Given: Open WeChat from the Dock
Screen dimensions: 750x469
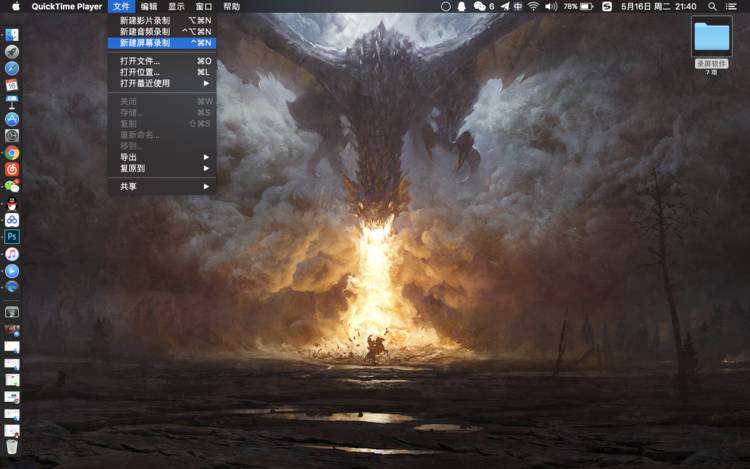Looking at the screenshot, I should (x=12, y=186).
